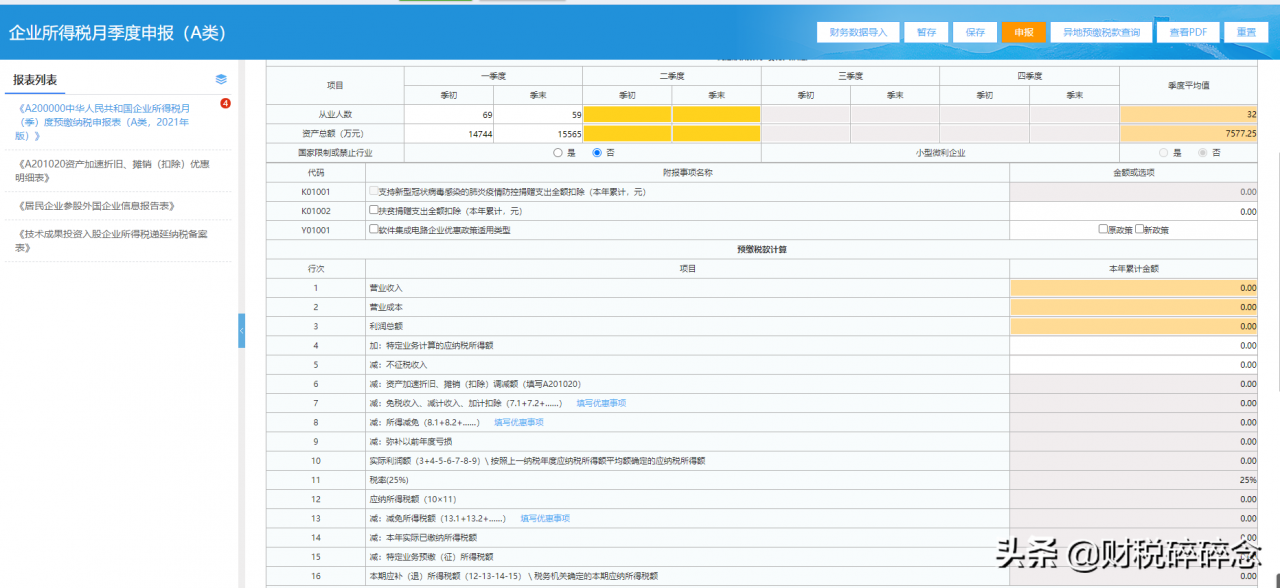The image size is (1280, 588).
Task: Click the 暂存 button
Action: (x=926, y=32)
